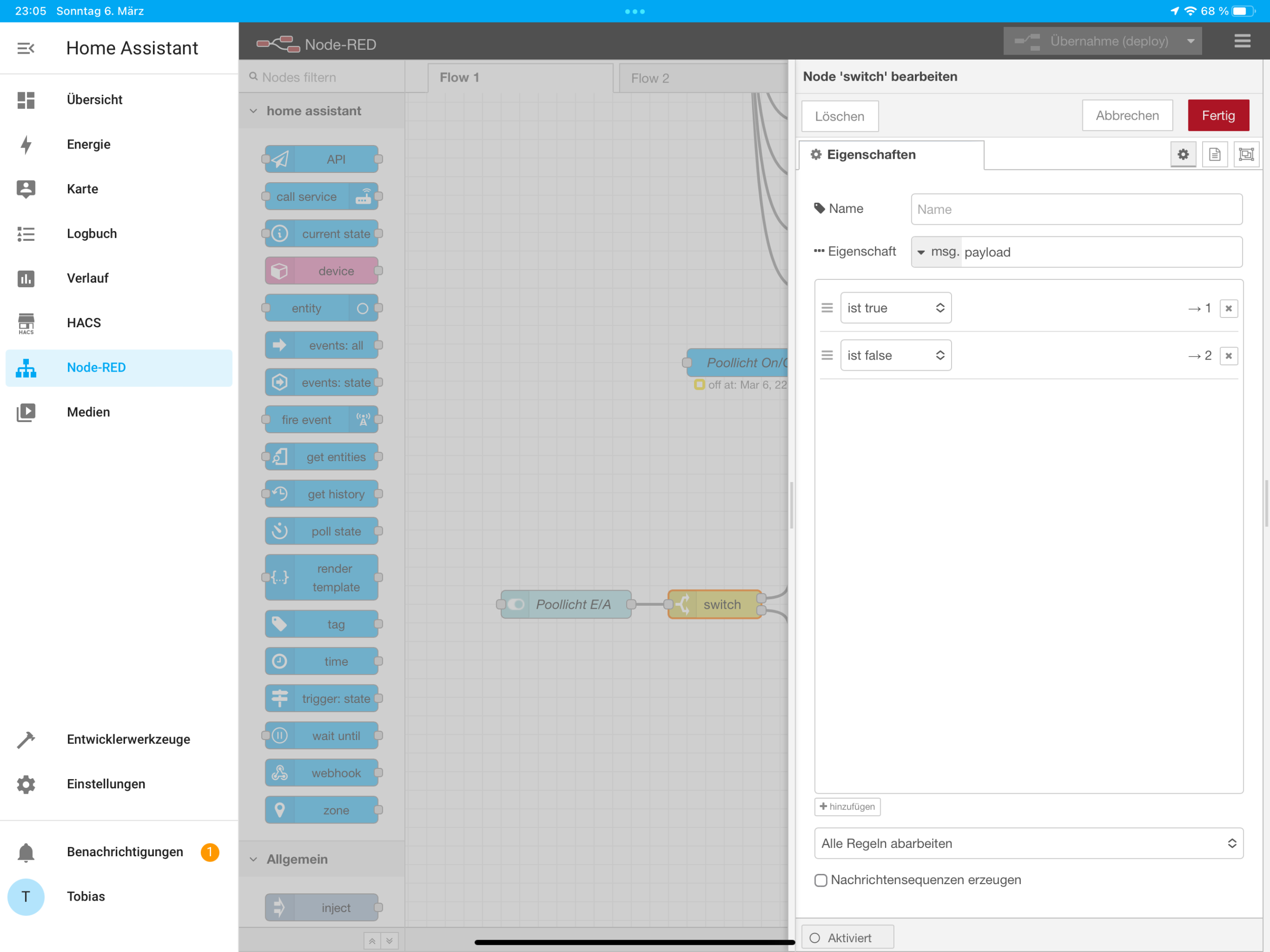Remove the 'ist false' rule

(x=1228, y=356)
